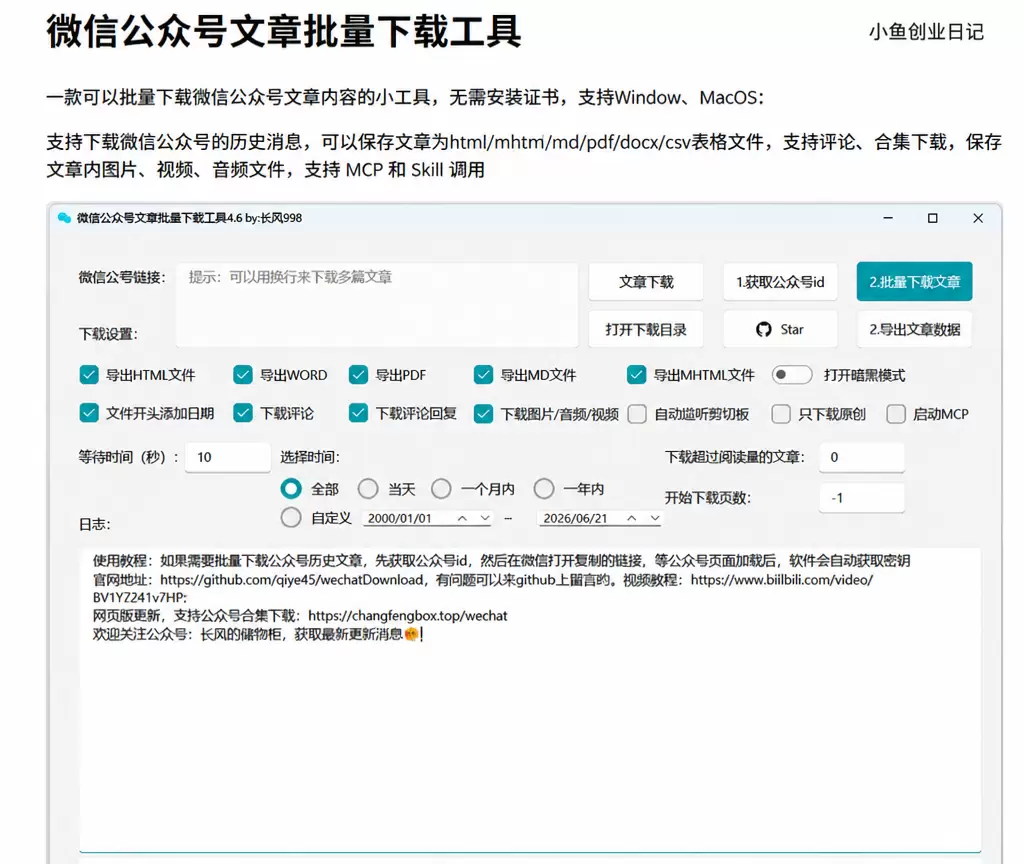1024x864 pixels.
Task: Click up arrow of end date 2026/06/21
Action: pyautogui.click(x=632, y=518)
